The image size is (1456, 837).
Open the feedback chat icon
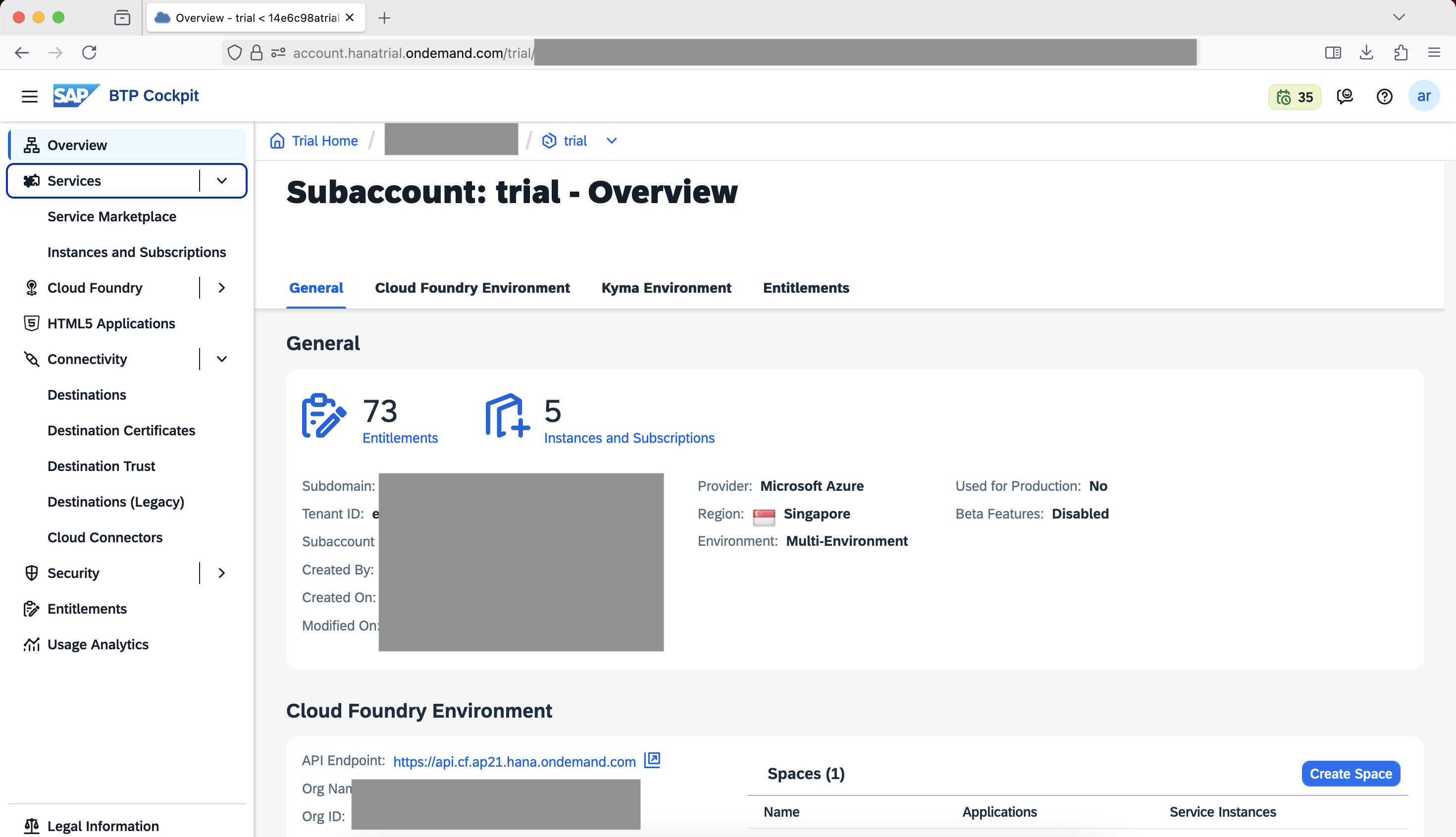coord(1345,97)
